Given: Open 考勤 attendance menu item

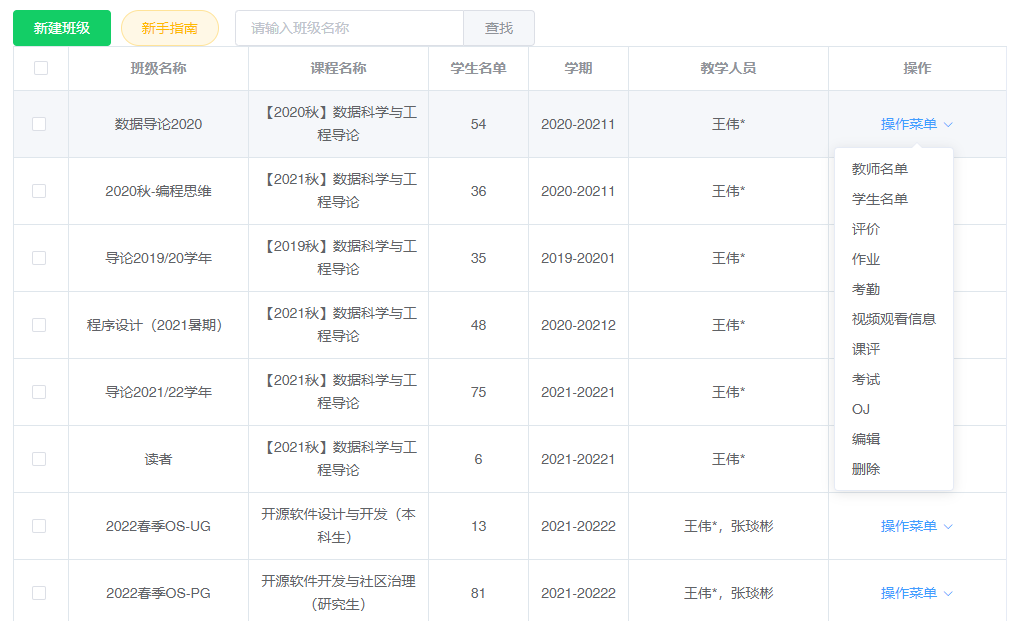Looking at the screenshot, I should pyautogui.click(x=866, y=289).
